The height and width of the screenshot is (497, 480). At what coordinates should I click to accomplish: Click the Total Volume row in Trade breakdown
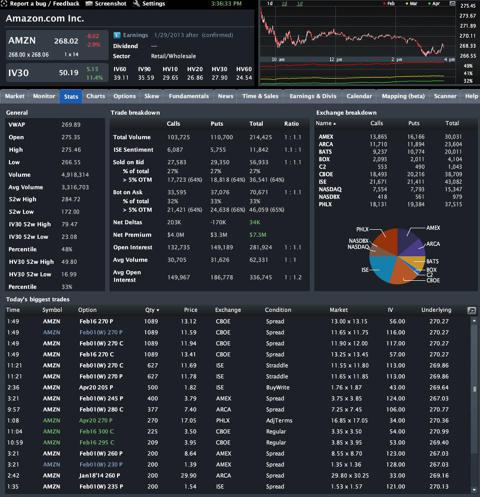pos(209,137)
